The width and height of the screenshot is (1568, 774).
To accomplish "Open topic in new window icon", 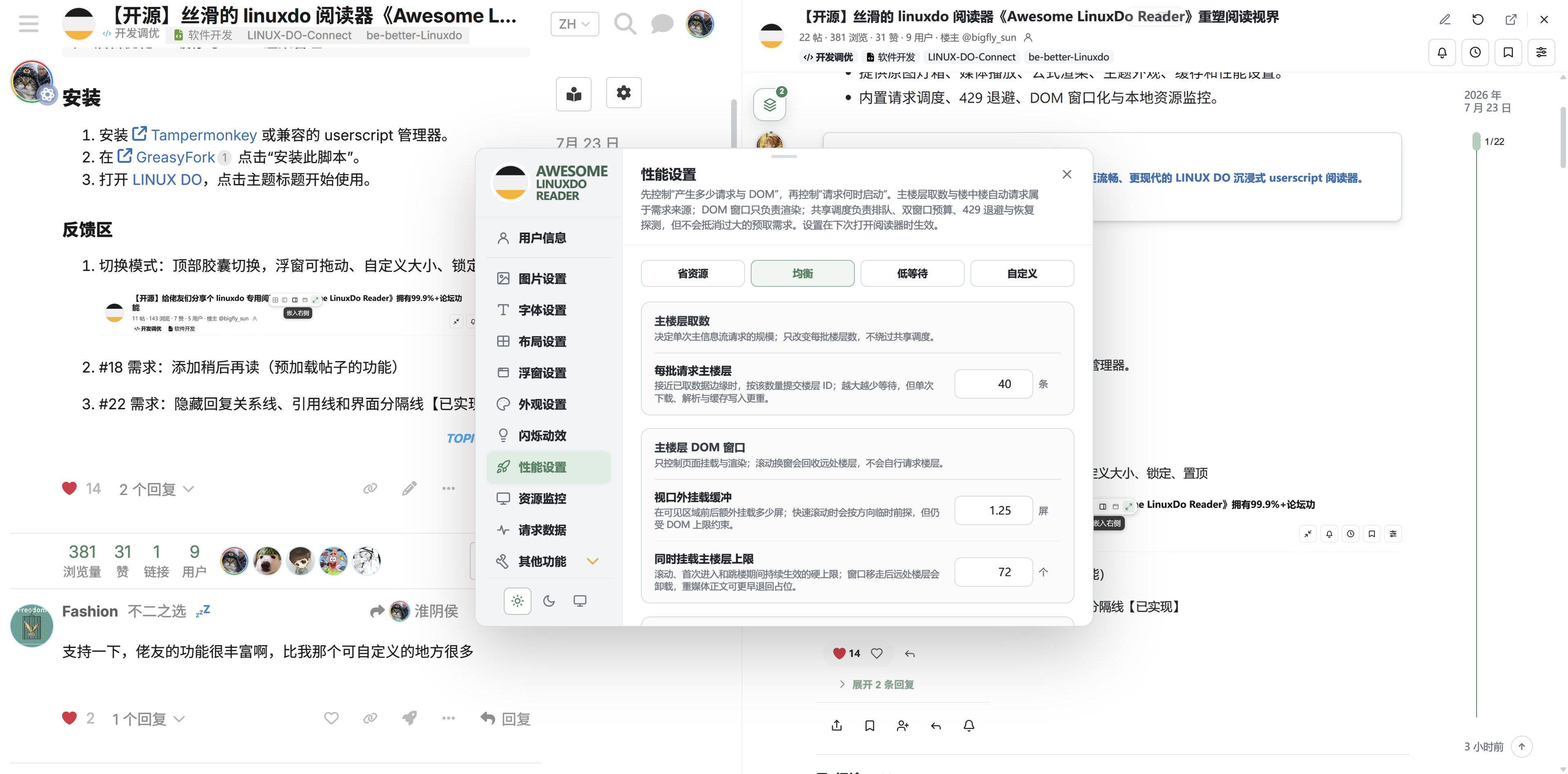I will (1511, 20).
